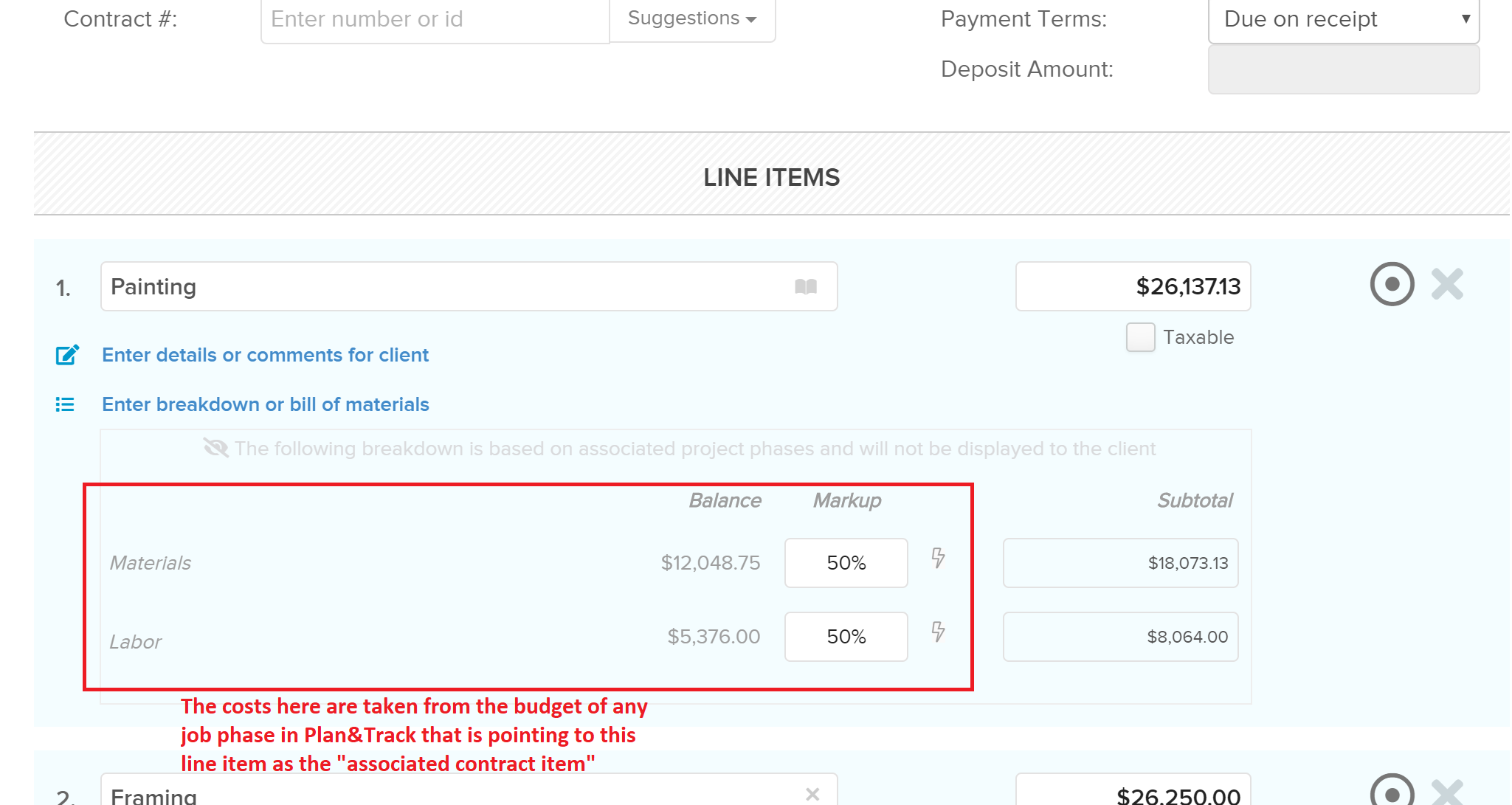Image resolution: width=1512 pixels, height=805 pixels.
Task: Clear the Framing item name field
Action: [812, 794]
